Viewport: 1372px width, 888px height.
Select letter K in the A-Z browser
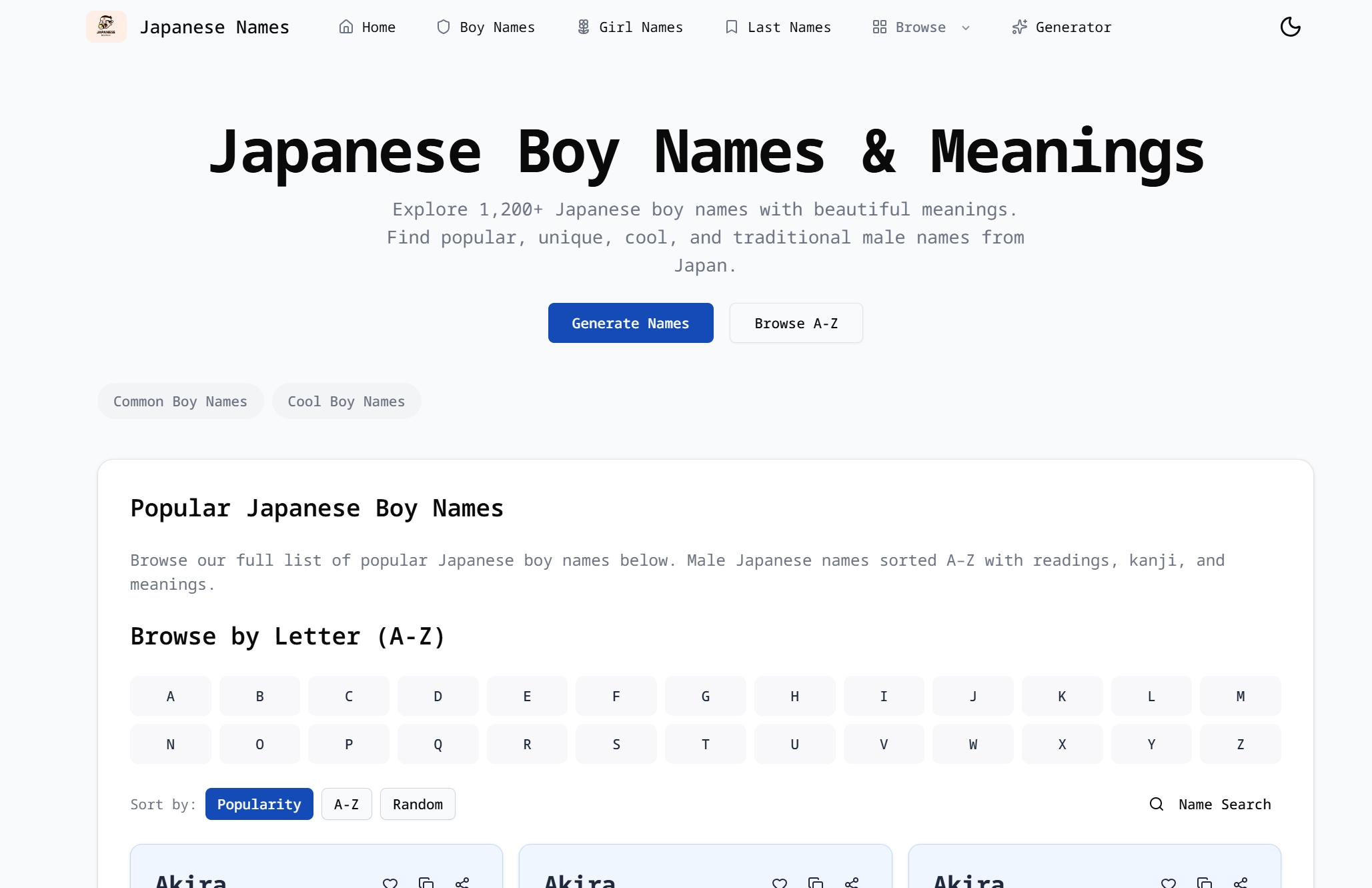pyautogui.click(x=1062, y=696)
